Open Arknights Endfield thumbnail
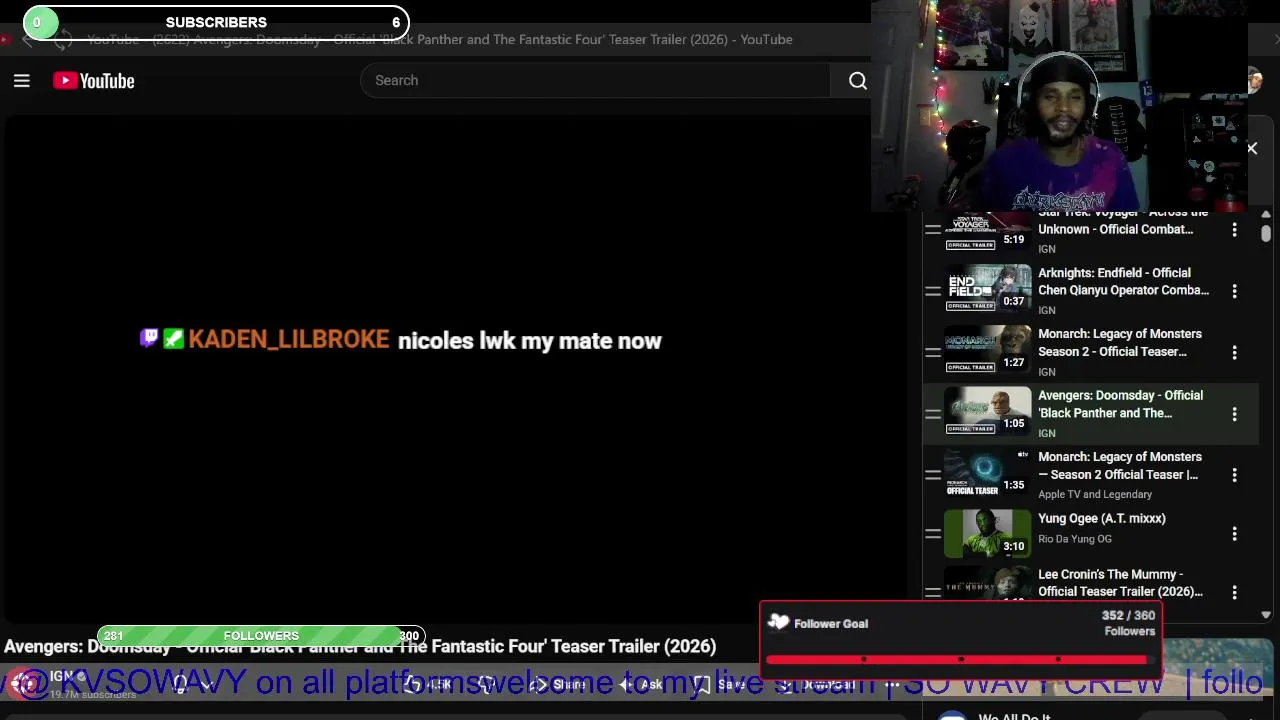This screenshot has width=1280, height=720. click(x=987, y=288)
